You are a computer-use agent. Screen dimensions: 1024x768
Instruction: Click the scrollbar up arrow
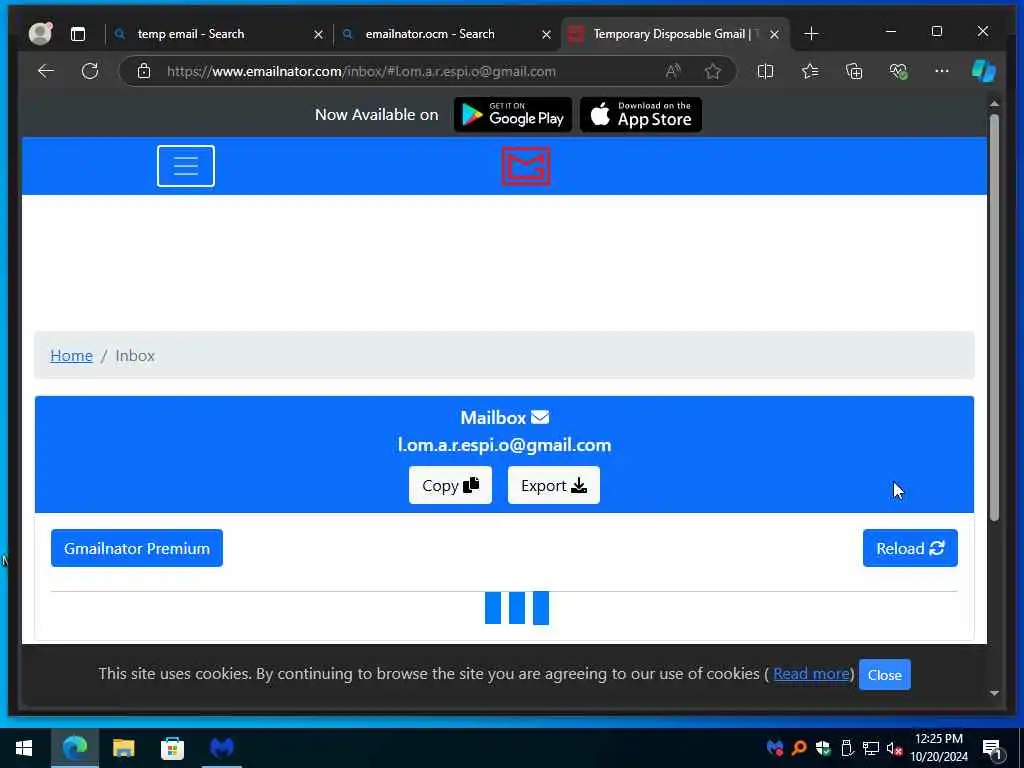tap(994, 104)
